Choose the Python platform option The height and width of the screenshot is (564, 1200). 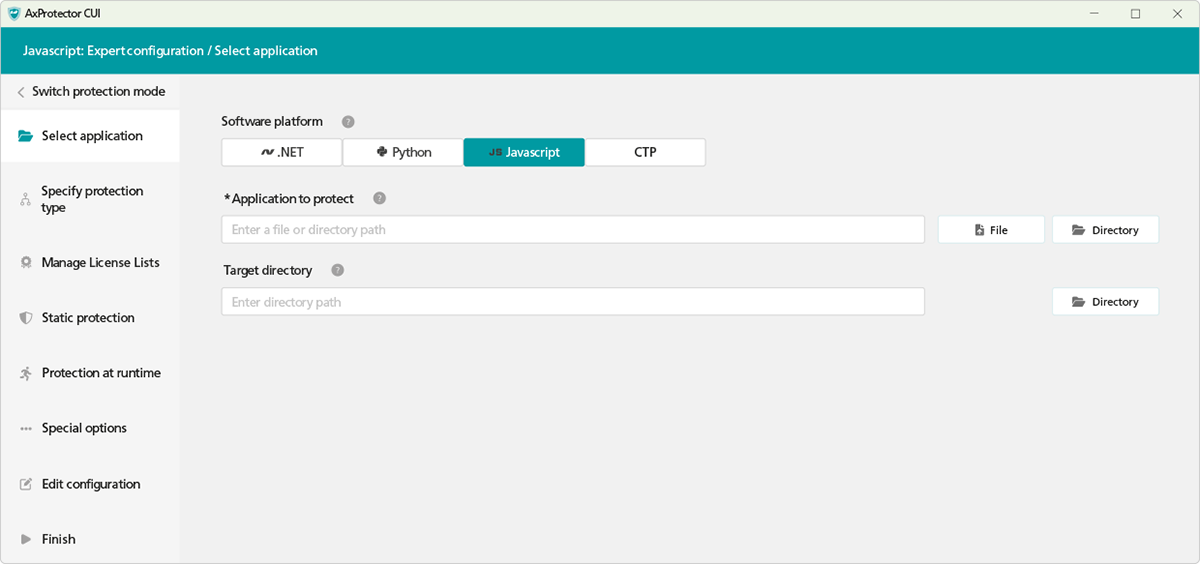[403, 152]
